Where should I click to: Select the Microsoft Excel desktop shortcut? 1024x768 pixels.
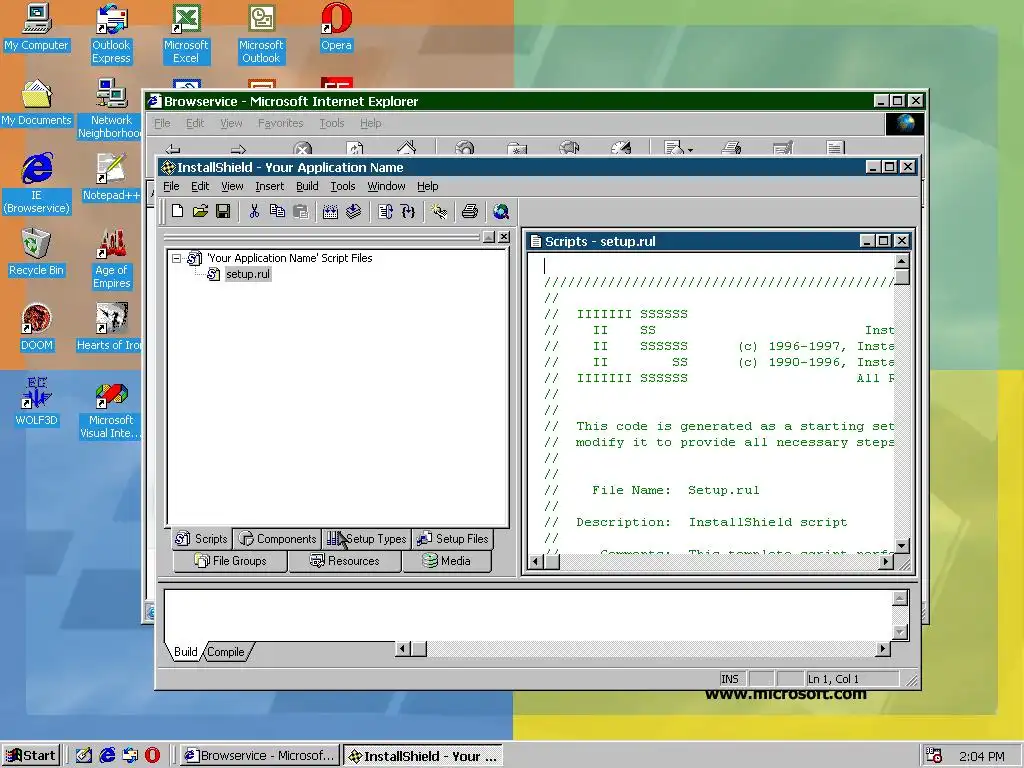186,34
